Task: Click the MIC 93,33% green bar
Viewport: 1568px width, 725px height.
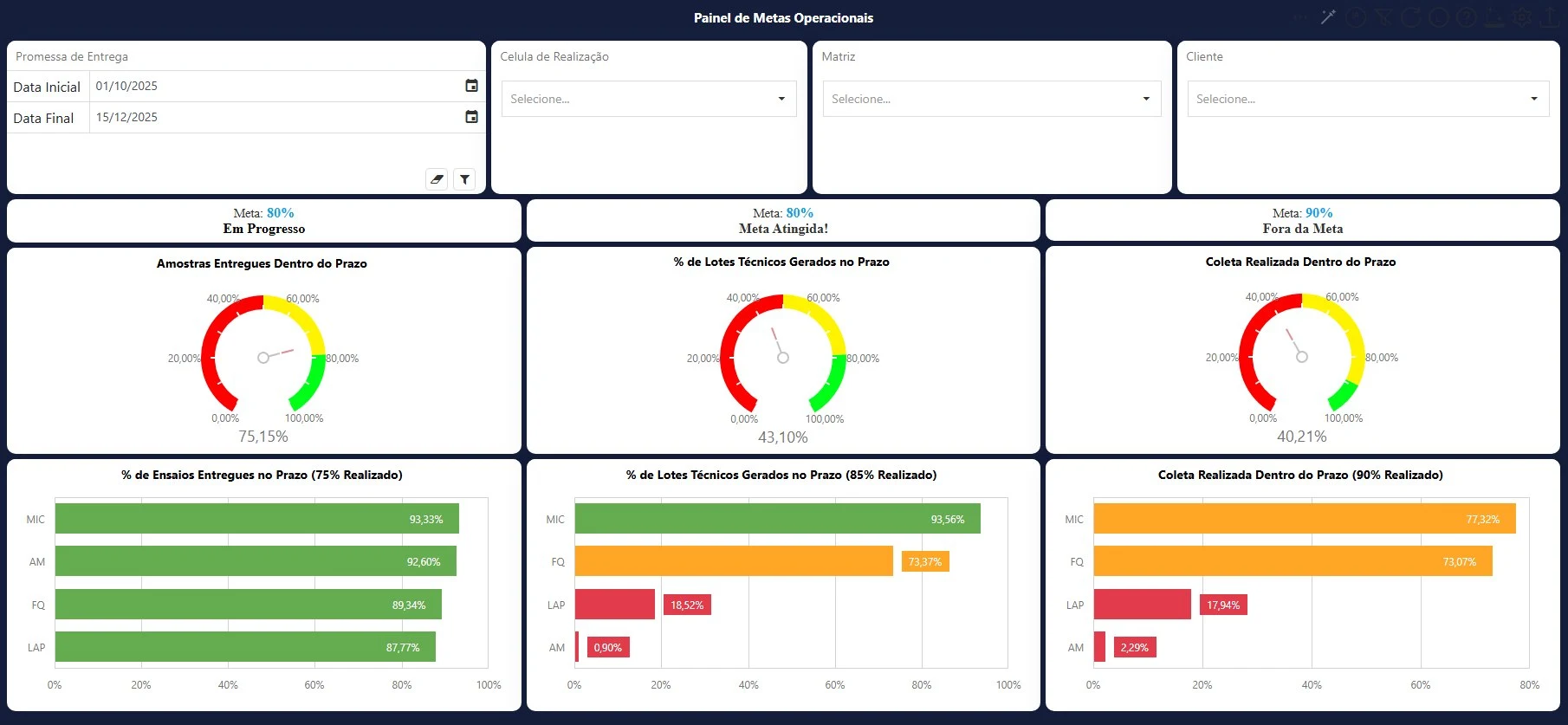Action: coord(257,519)
